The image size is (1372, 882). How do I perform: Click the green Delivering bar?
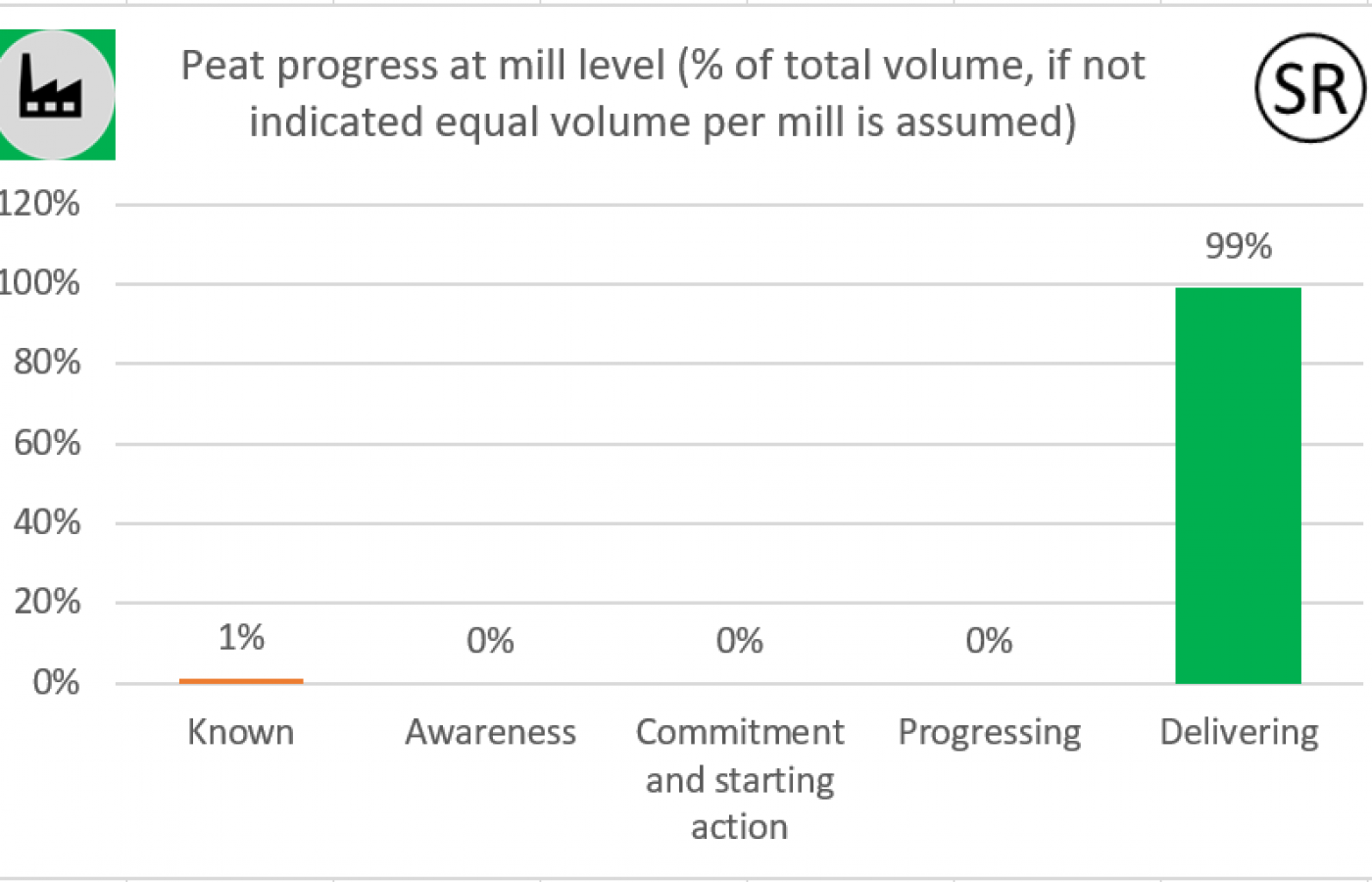coord(1238,485)
